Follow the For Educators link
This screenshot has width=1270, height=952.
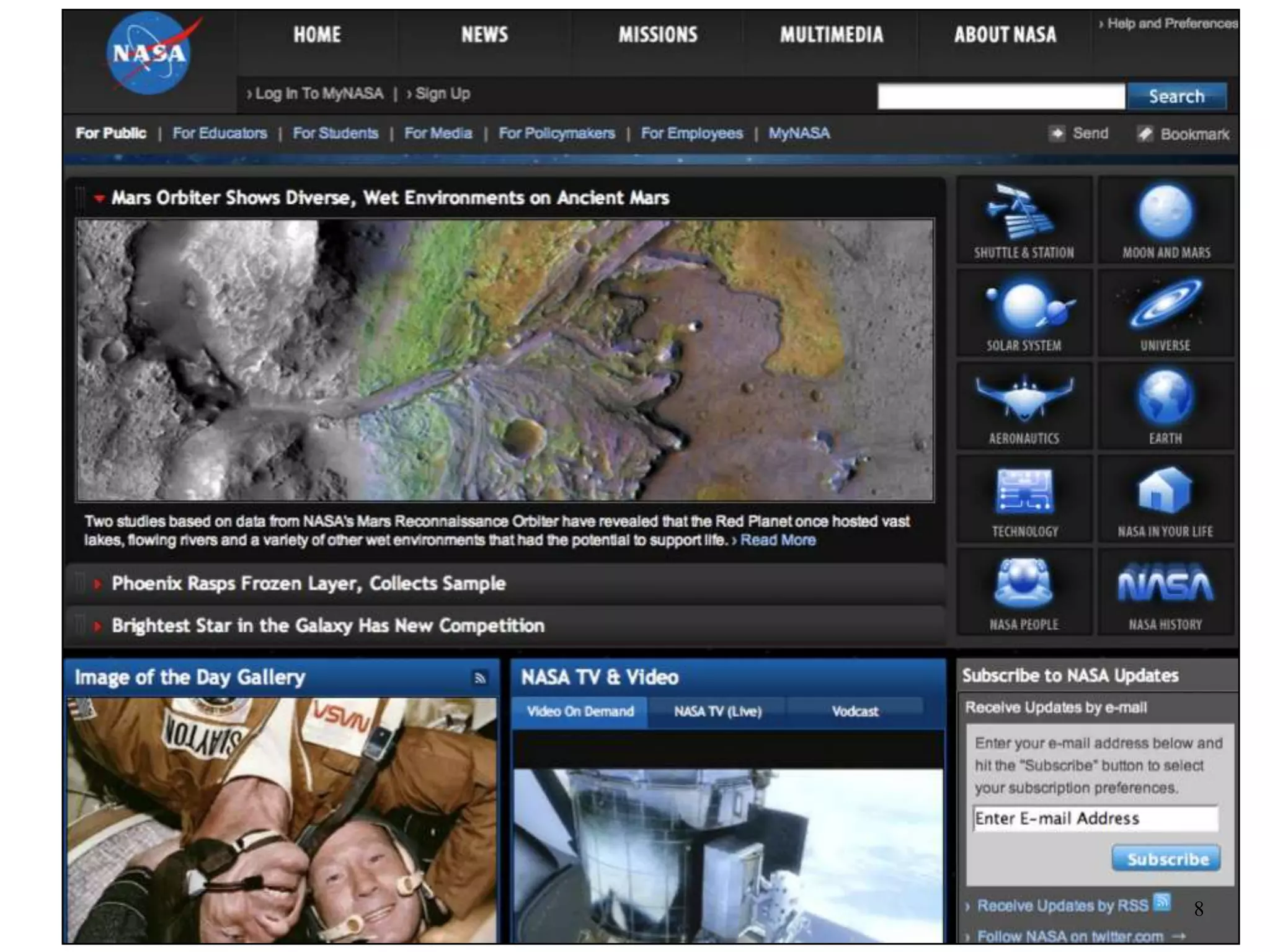(x=220, y=133)
